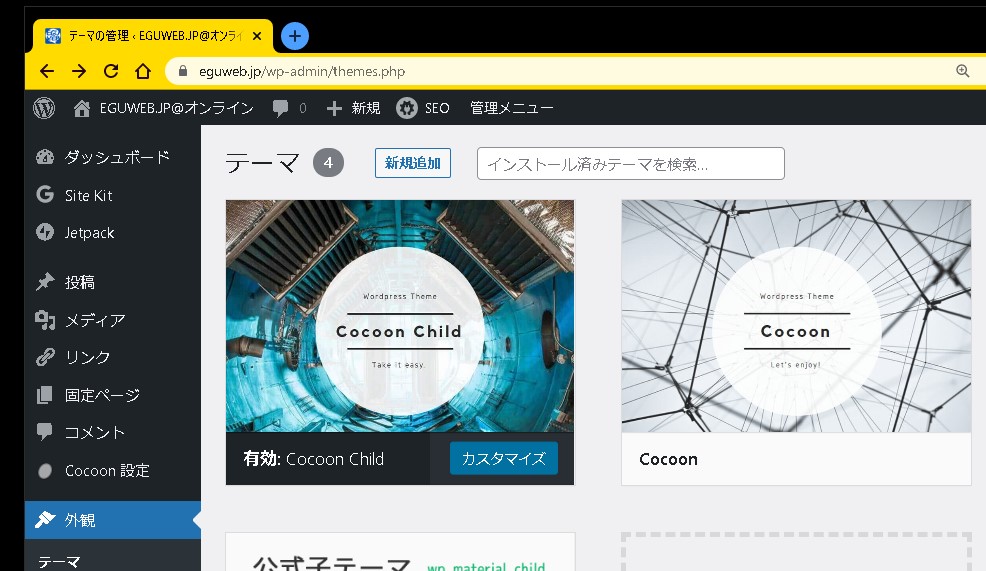Click the browser back arrow
This screenshot has width=986, height=571.
47,71
